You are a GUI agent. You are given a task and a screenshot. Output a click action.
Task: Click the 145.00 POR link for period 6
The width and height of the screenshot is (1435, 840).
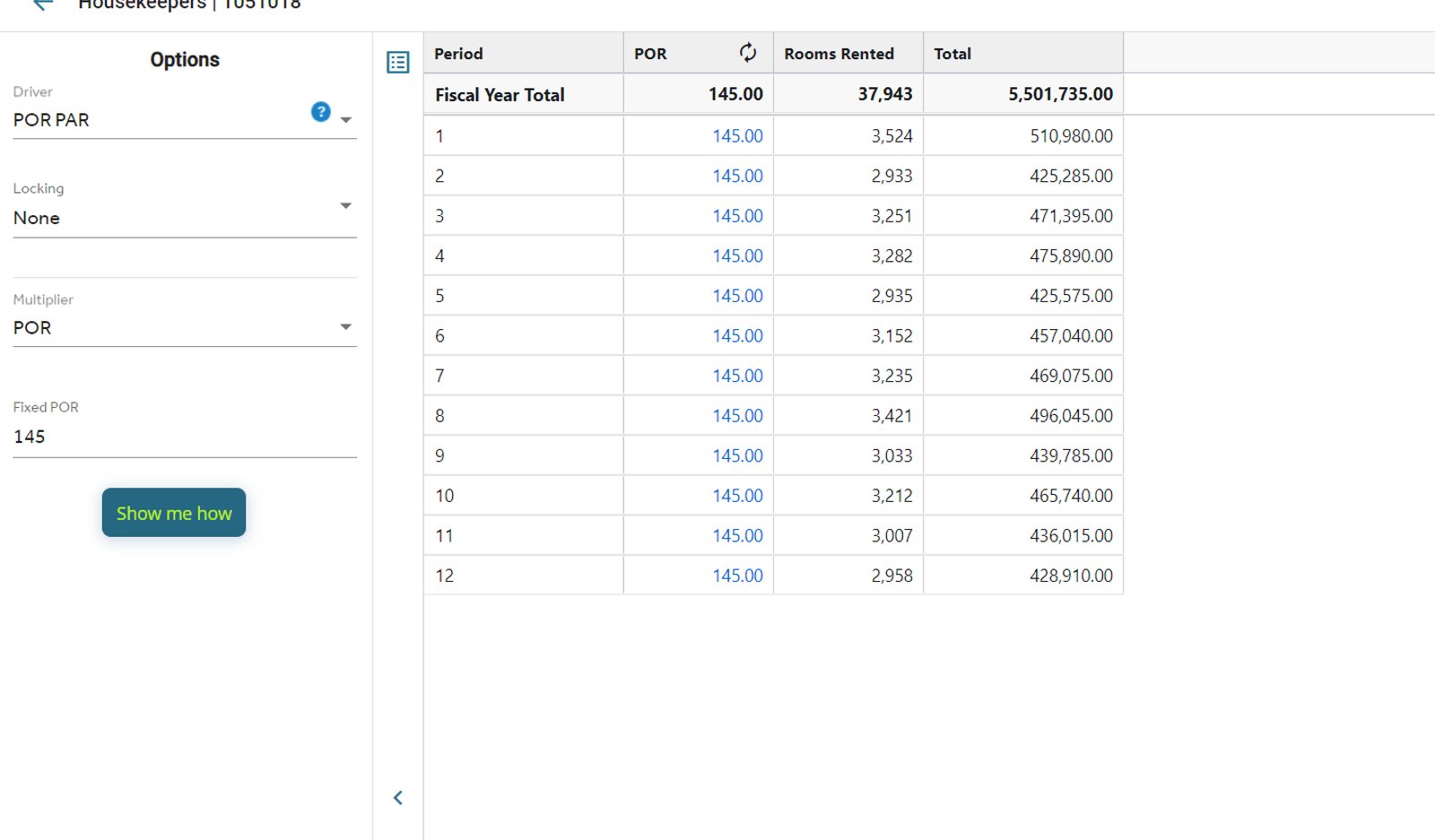click(737, 336)
